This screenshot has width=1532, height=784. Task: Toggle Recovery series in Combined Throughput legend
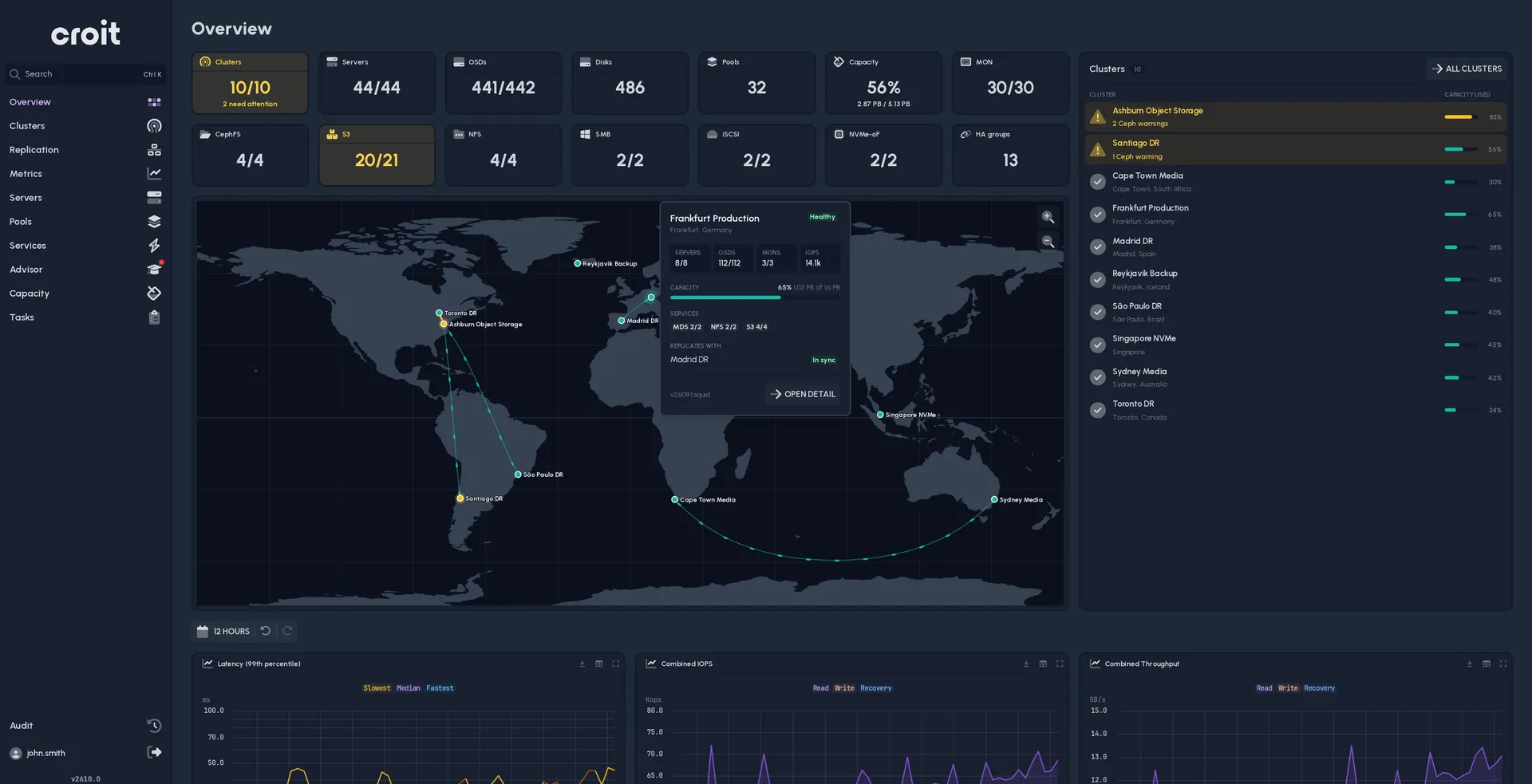(1319, 688)
